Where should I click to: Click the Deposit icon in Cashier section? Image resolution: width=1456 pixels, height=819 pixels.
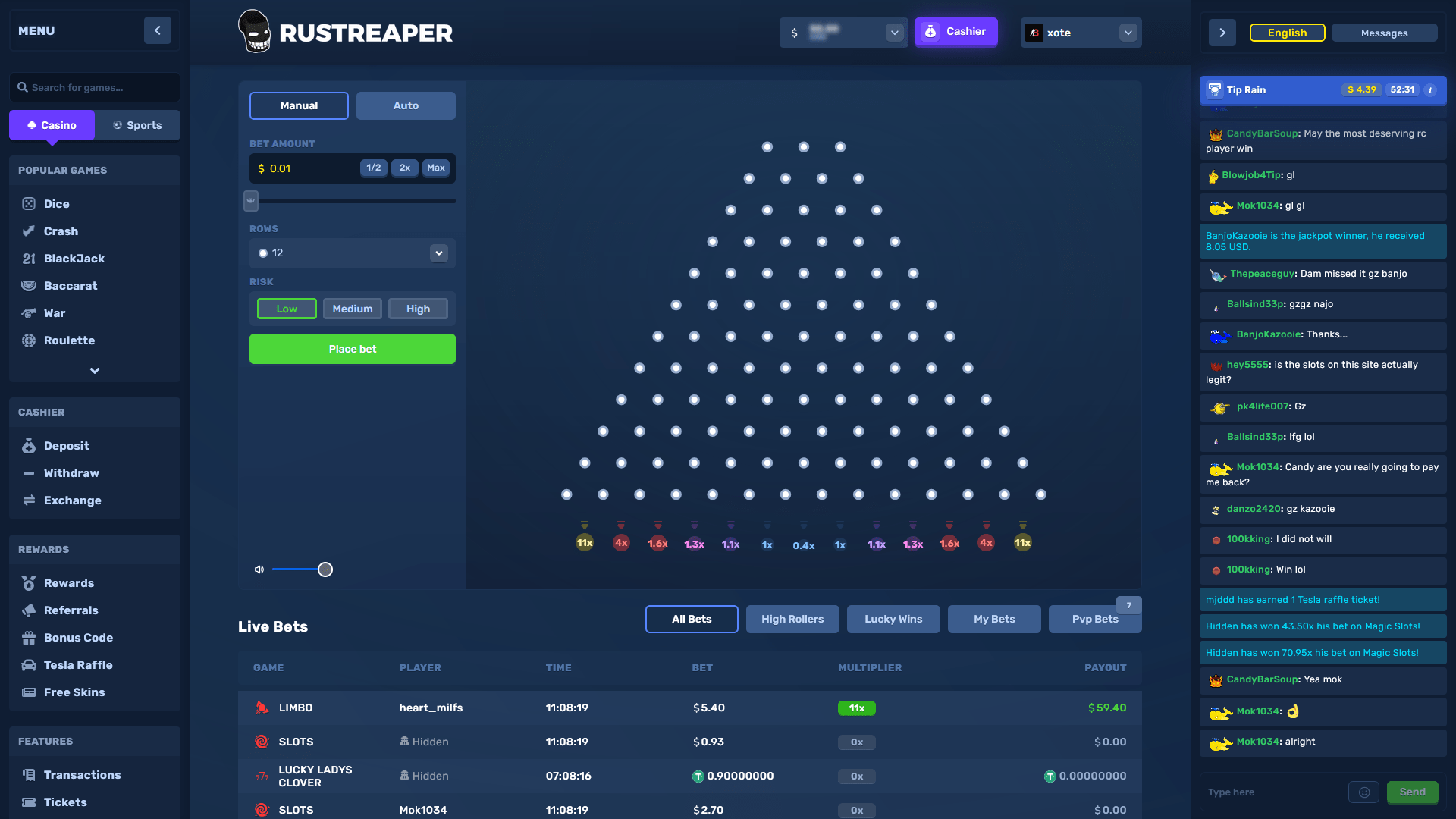click(x=29, y=446)
